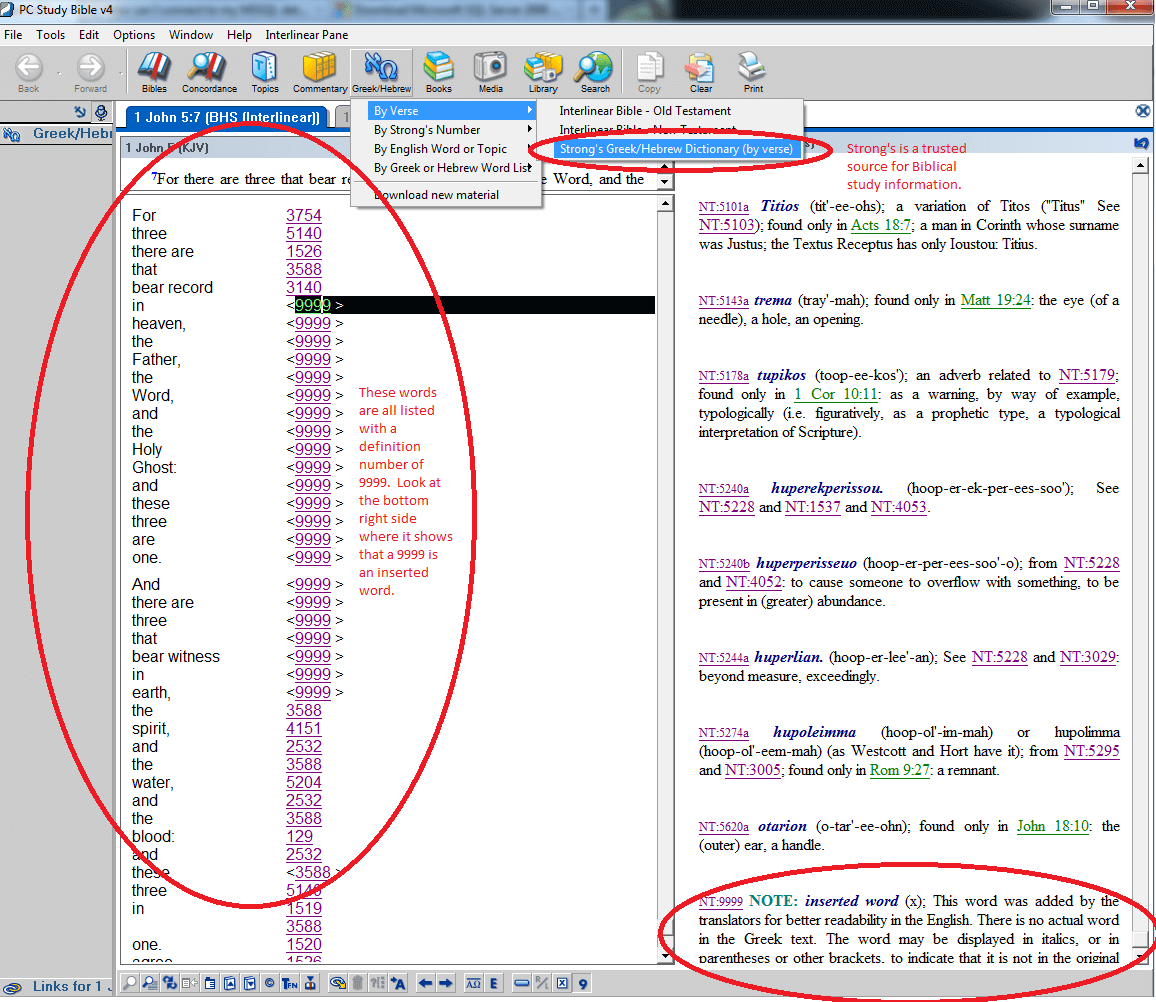Click the copyright symbol icon
The height and width of the screenshot is (1002, 1156).
[x=269, y=983]
